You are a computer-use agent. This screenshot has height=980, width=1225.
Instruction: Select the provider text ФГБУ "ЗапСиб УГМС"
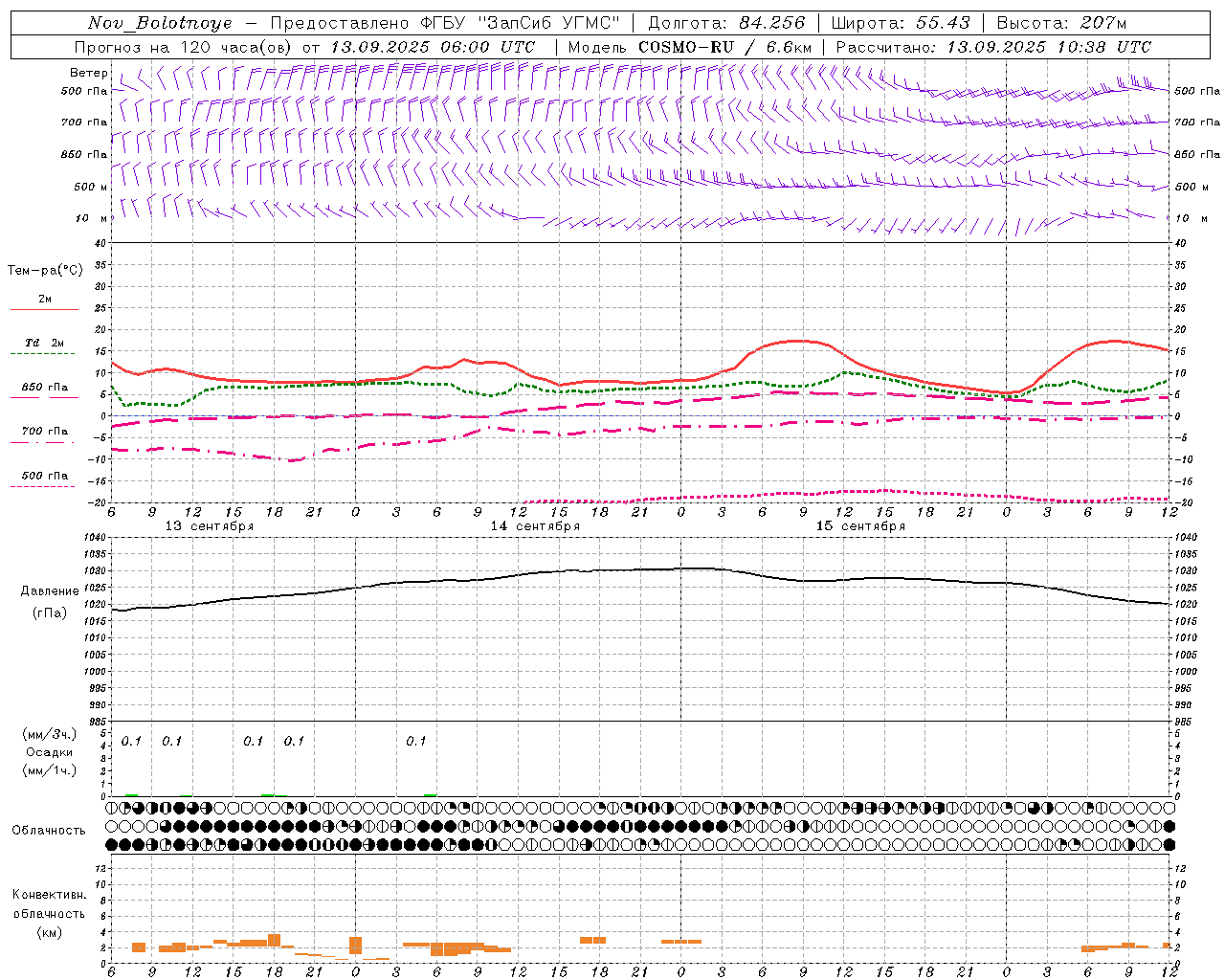(x=520, y=23)
